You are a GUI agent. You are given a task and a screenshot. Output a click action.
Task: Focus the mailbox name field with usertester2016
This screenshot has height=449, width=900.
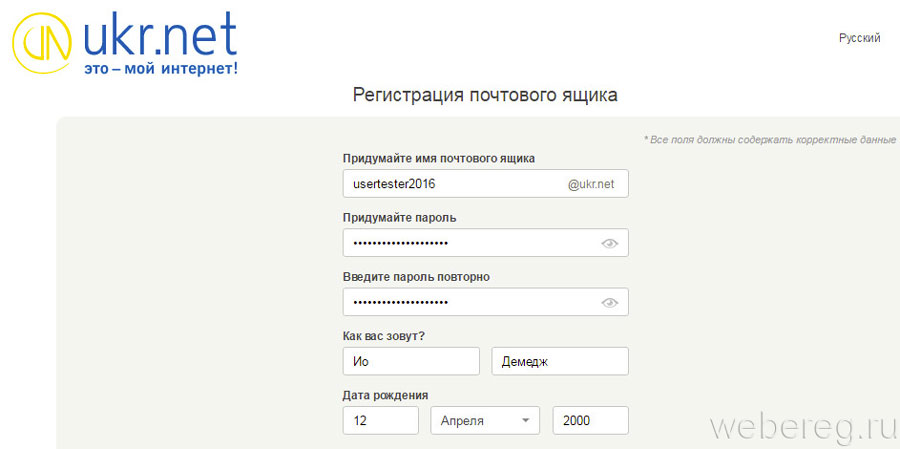(x=450, y=184)
